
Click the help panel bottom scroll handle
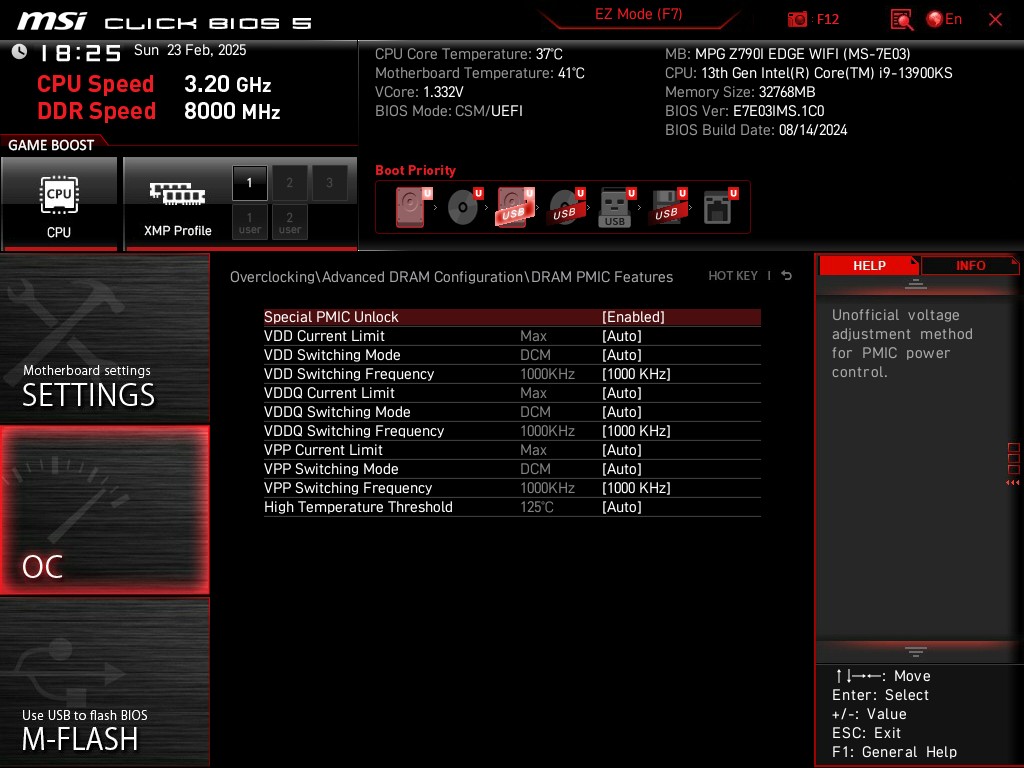pos(916,651)
